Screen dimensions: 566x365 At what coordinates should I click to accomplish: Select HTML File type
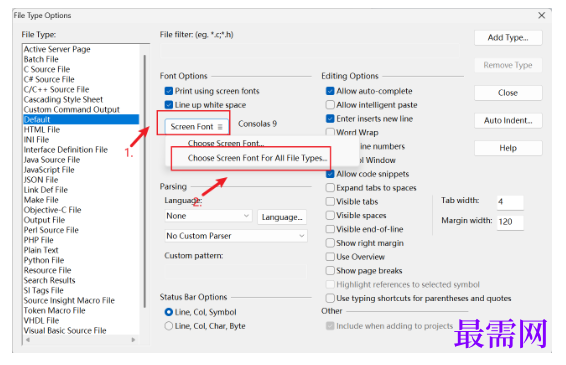click(81, 130)
